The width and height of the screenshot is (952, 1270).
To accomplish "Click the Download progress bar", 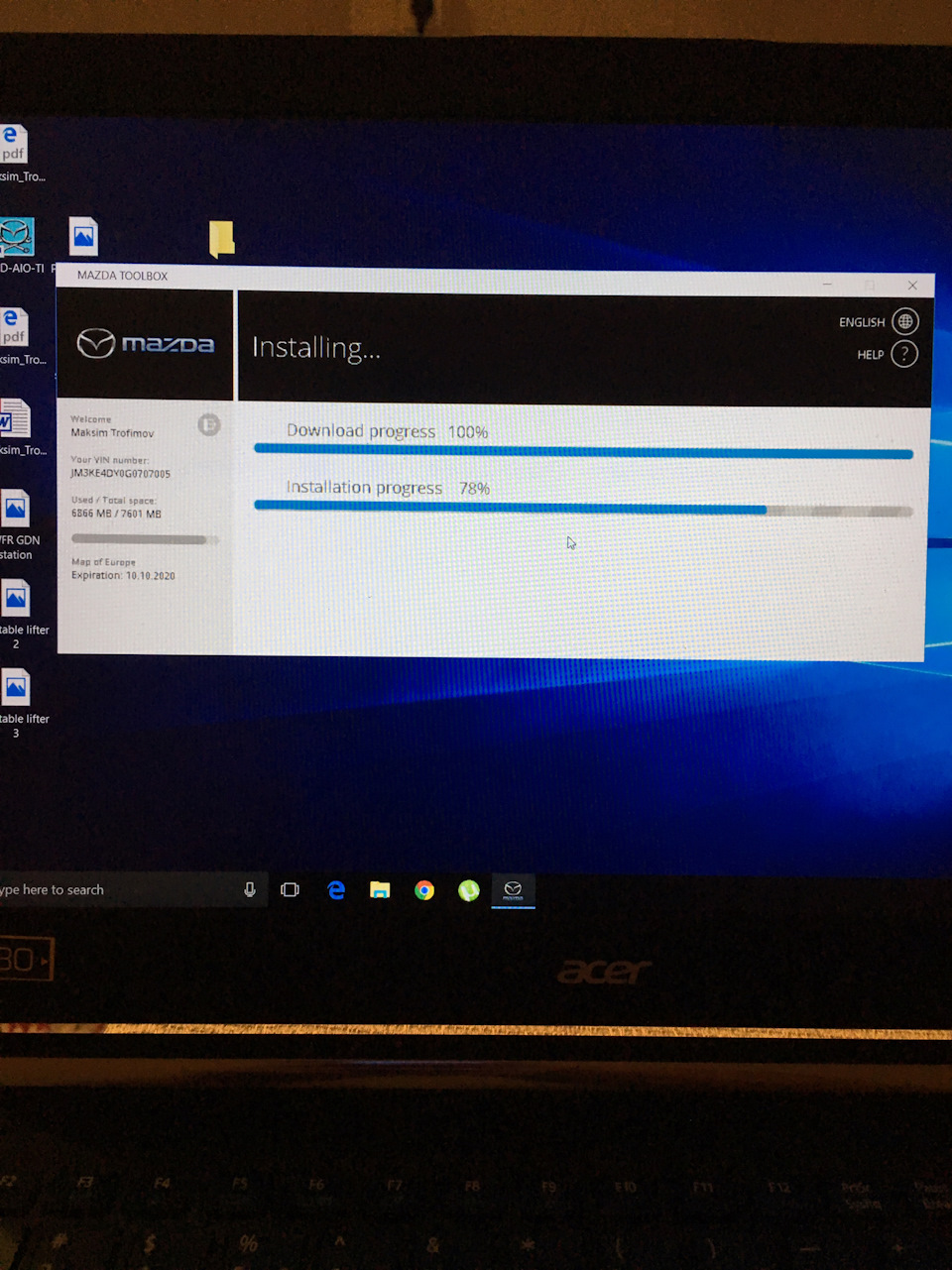I will tap(583, 453).
